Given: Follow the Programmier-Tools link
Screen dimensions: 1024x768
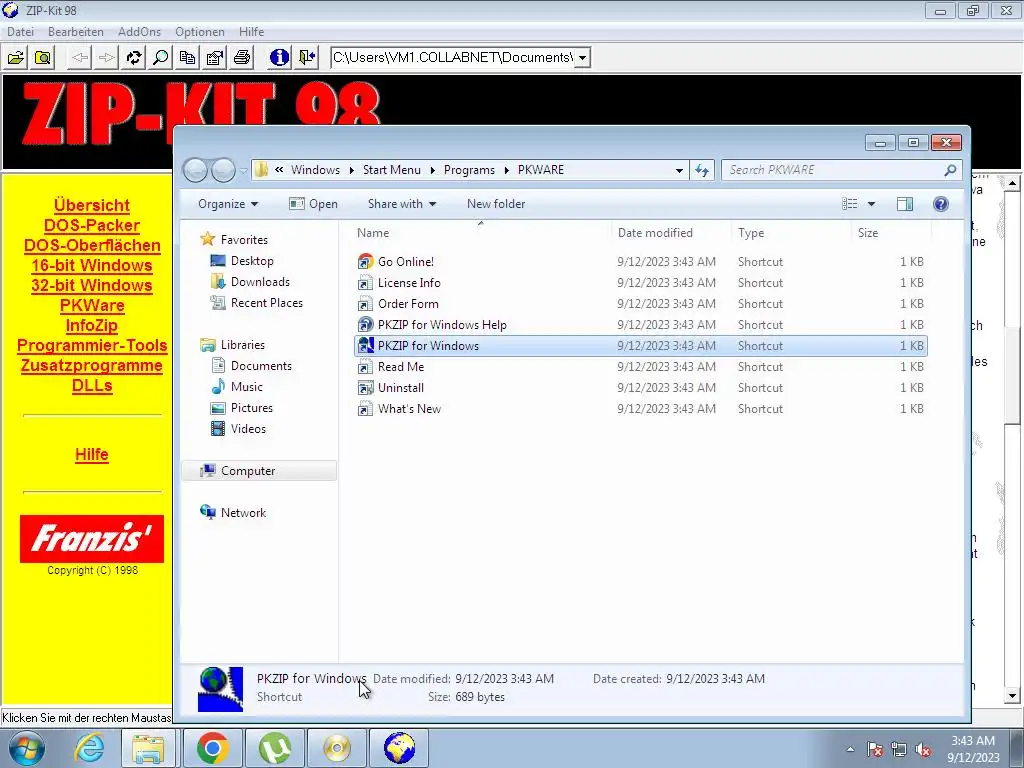Looking at the screenshot, I should click(92, 345).
